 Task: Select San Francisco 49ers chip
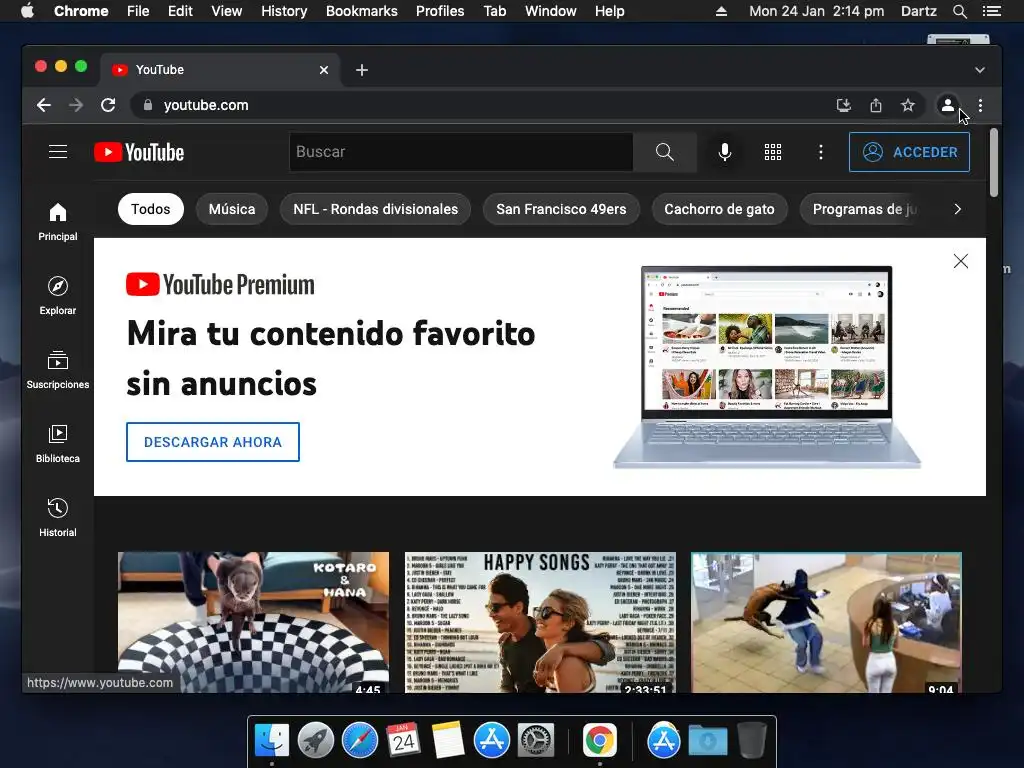point(561,209)
